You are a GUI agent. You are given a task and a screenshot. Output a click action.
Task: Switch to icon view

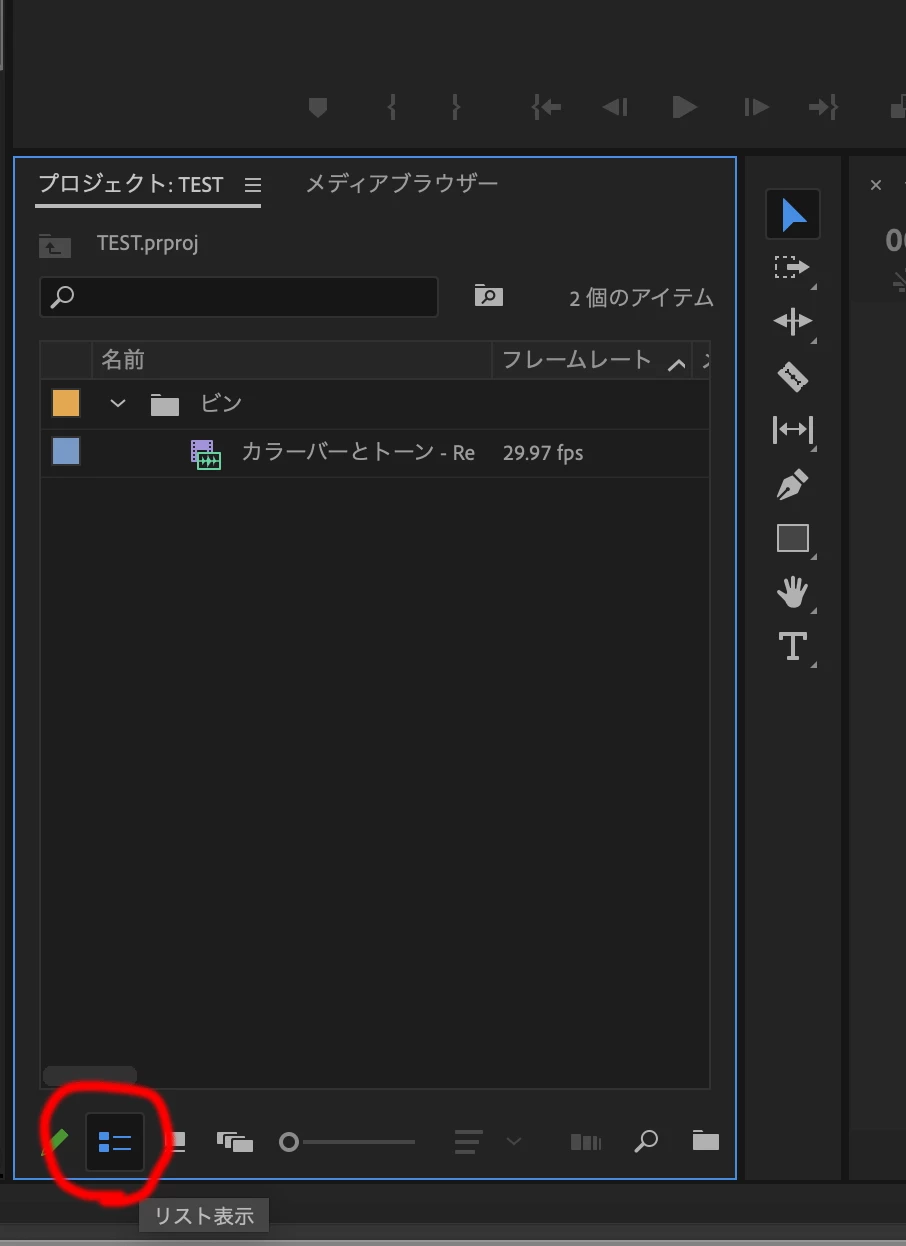point(175,1141)
